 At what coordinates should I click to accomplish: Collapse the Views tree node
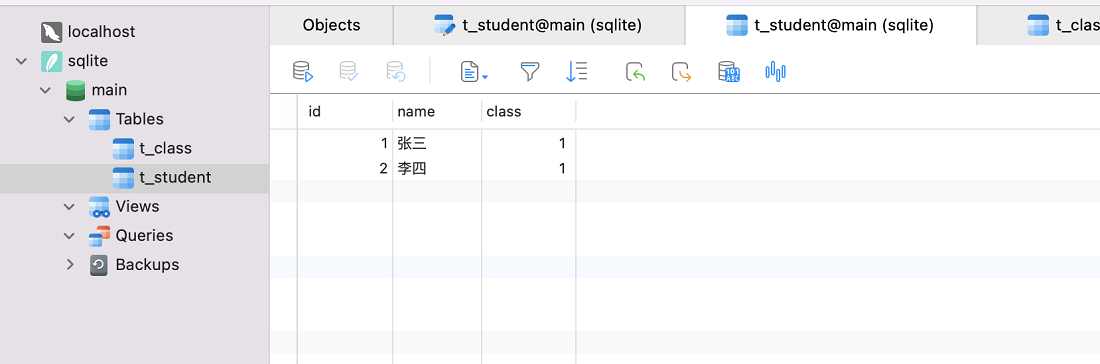[x=69, y=206]
